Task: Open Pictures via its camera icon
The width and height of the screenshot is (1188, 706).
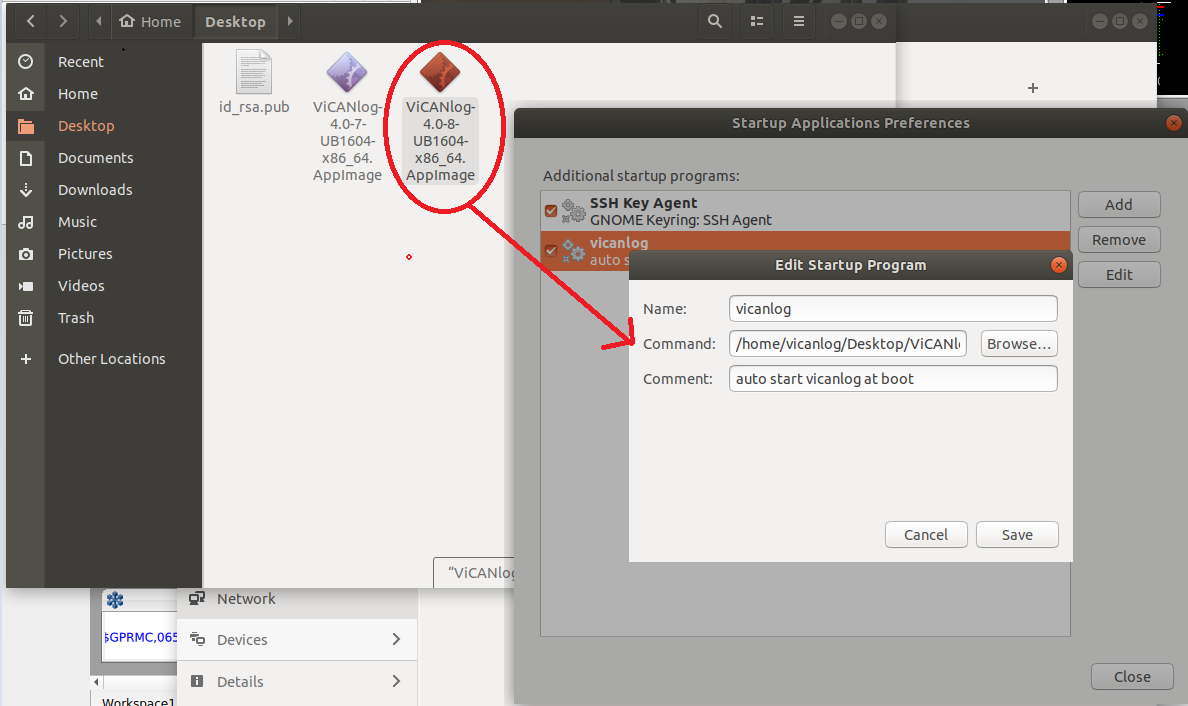Action: click(26, 254)
